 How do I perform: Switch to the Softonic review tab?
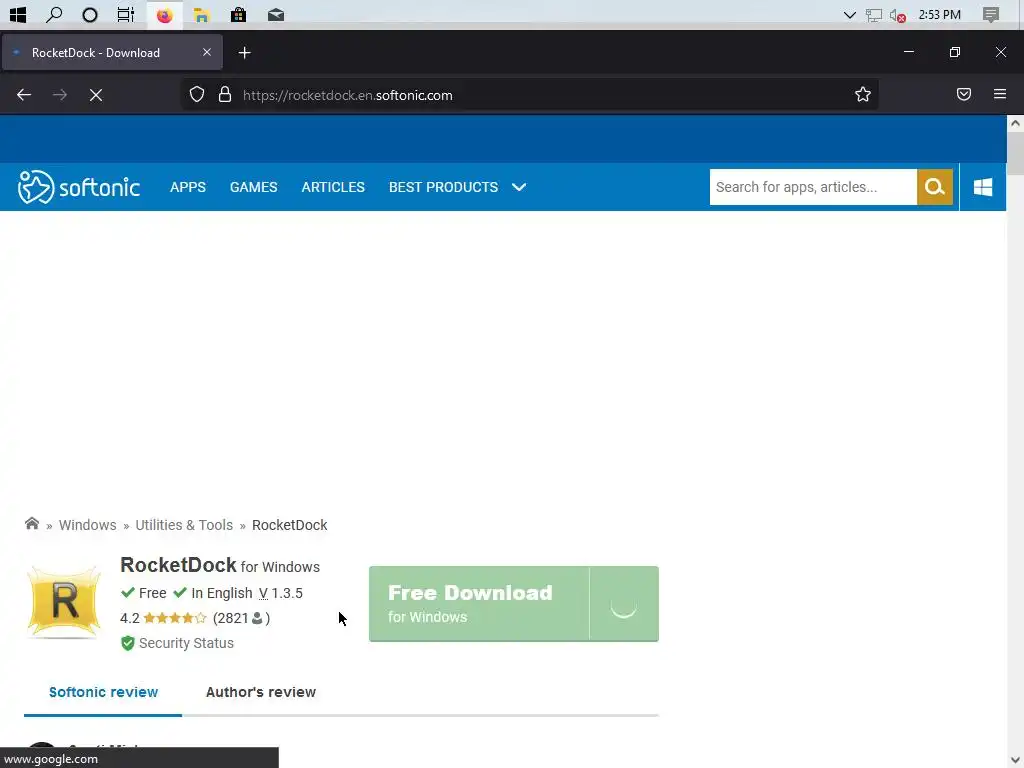103,692
